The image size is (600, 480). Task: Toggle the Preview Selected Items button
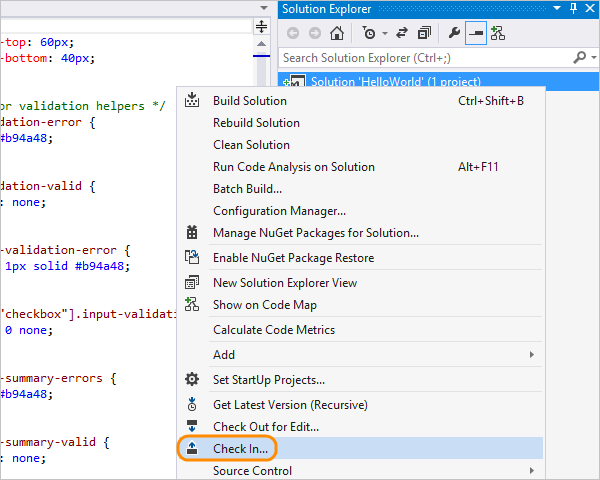[x=475, y=33]
